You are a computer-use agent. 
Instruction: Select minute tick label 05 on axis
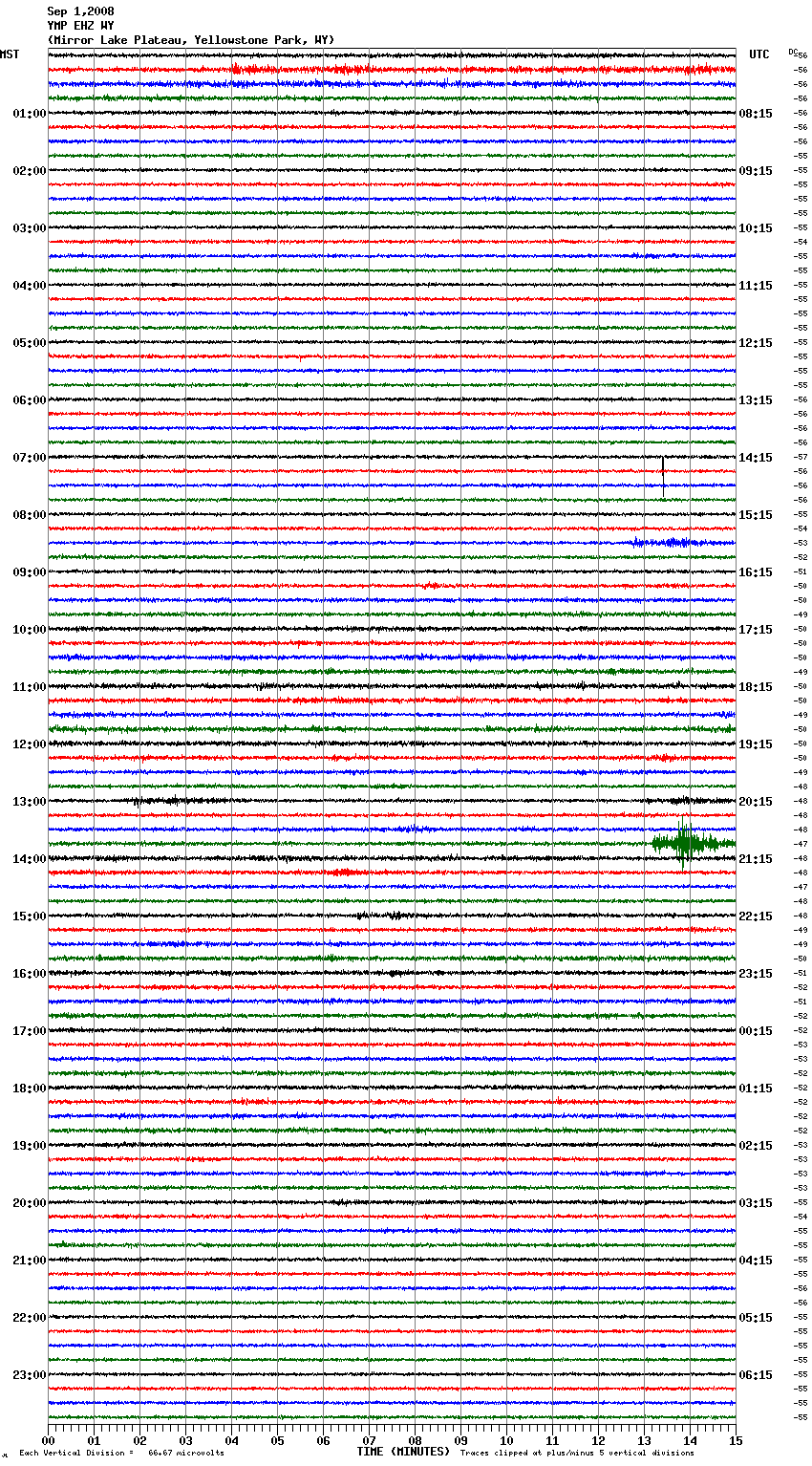(278, 1440)
